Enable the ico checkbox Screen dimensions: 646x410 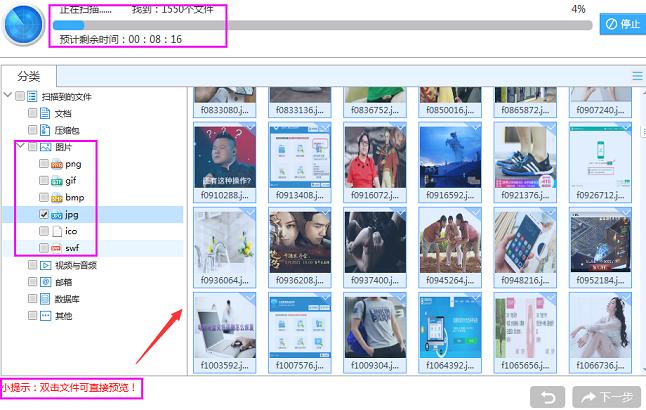pos(44,231)
